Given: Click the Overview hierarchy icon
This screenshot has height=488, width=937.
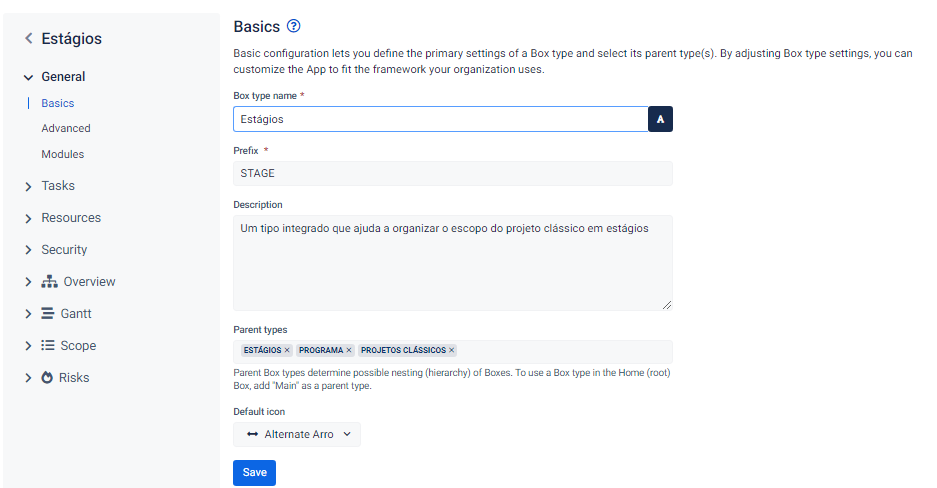Looking at the screenshot, I should (49, 281).
